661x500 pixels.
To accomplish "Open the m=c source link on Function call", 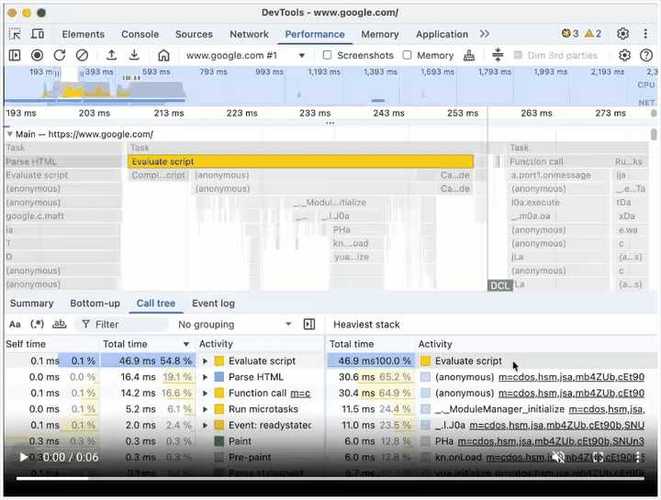I will point(301,393).
